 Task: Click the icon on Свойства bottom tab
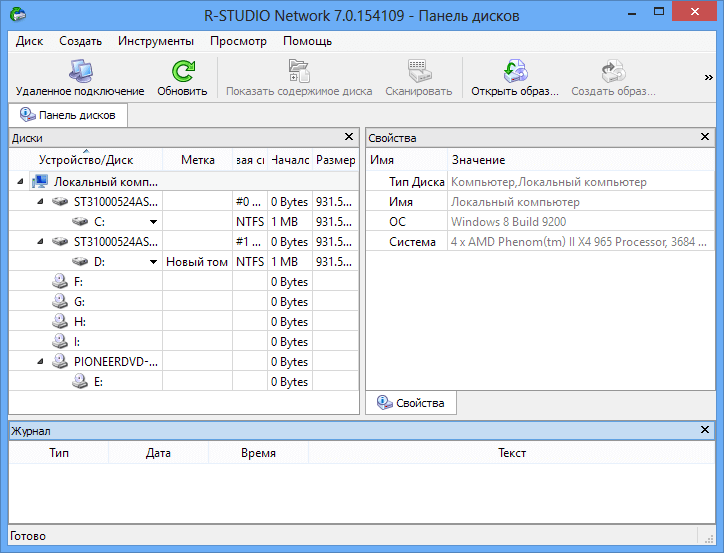(x=385, y=403)
